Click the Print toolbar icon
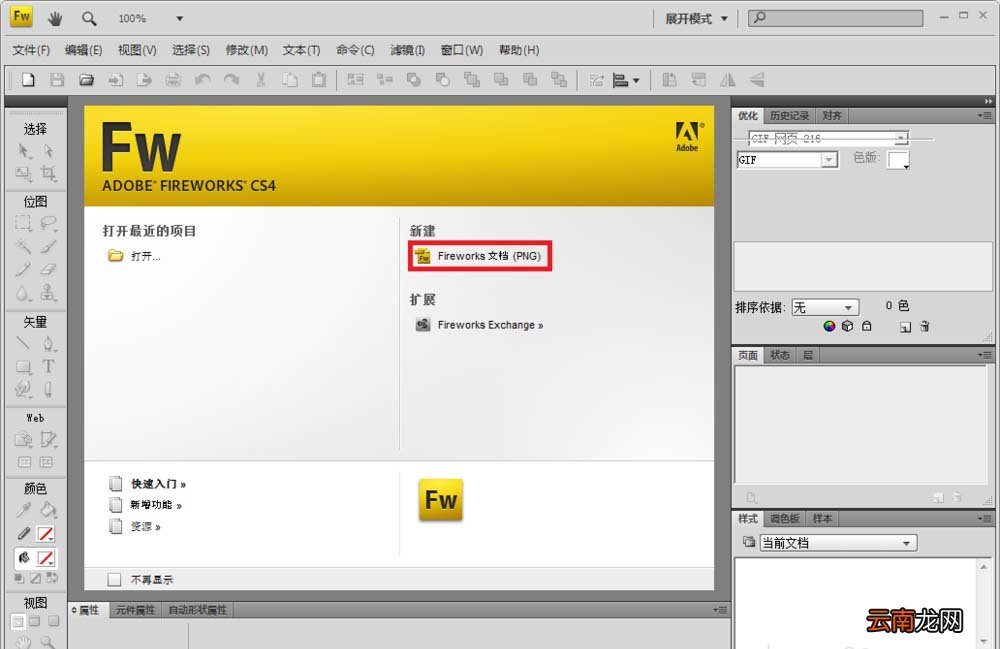 click(173, 80)
